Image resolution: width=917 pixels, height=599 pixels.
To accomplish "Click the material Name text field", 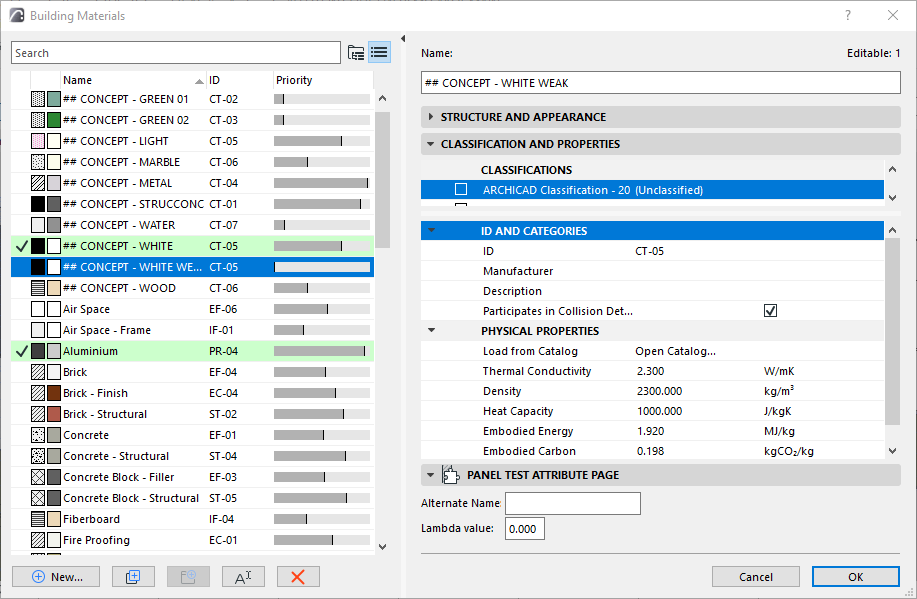I will pyautogui.click(x=660, y=82).
